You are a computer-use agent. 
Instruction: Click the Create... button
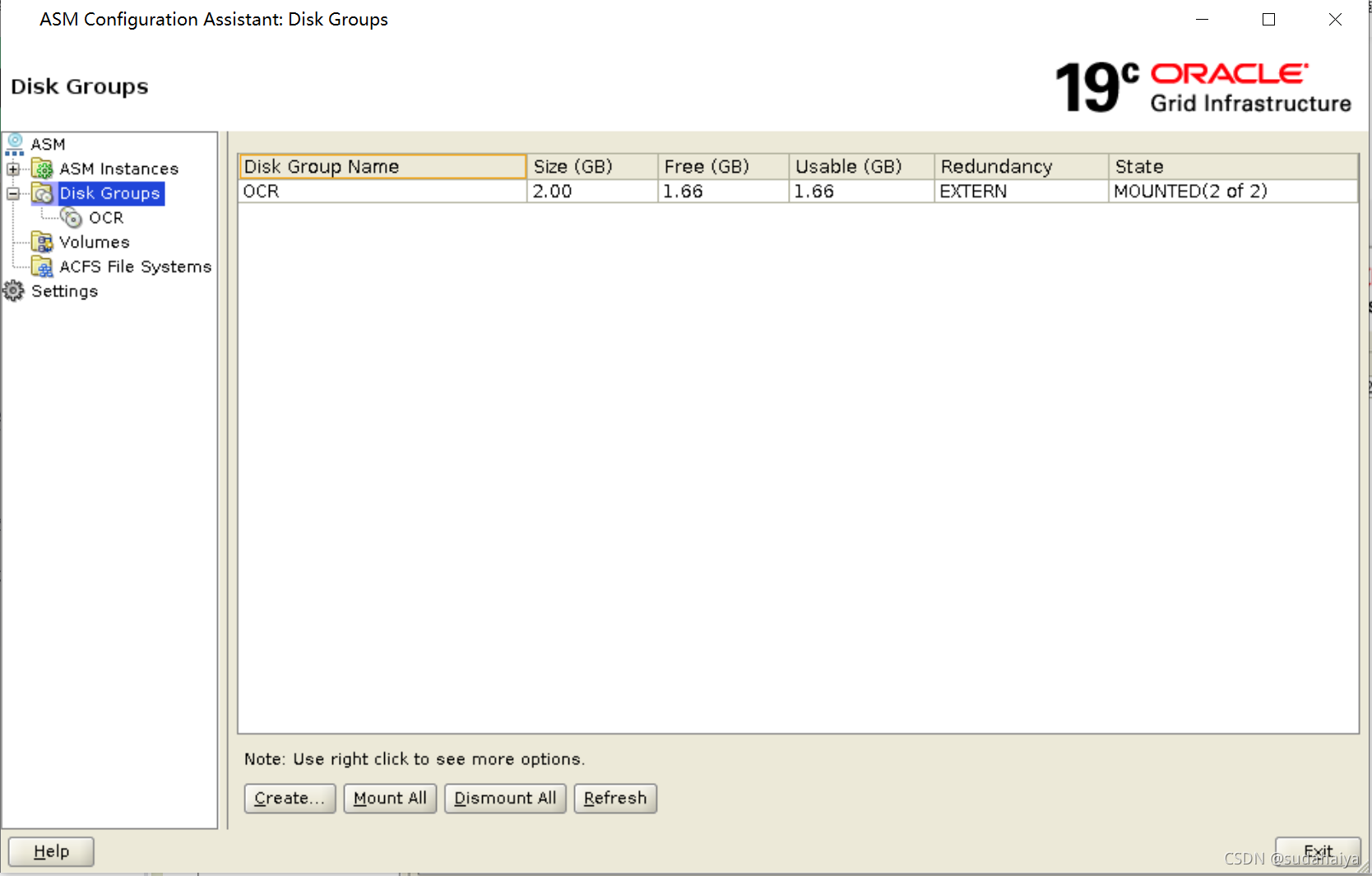click(290, 798)
